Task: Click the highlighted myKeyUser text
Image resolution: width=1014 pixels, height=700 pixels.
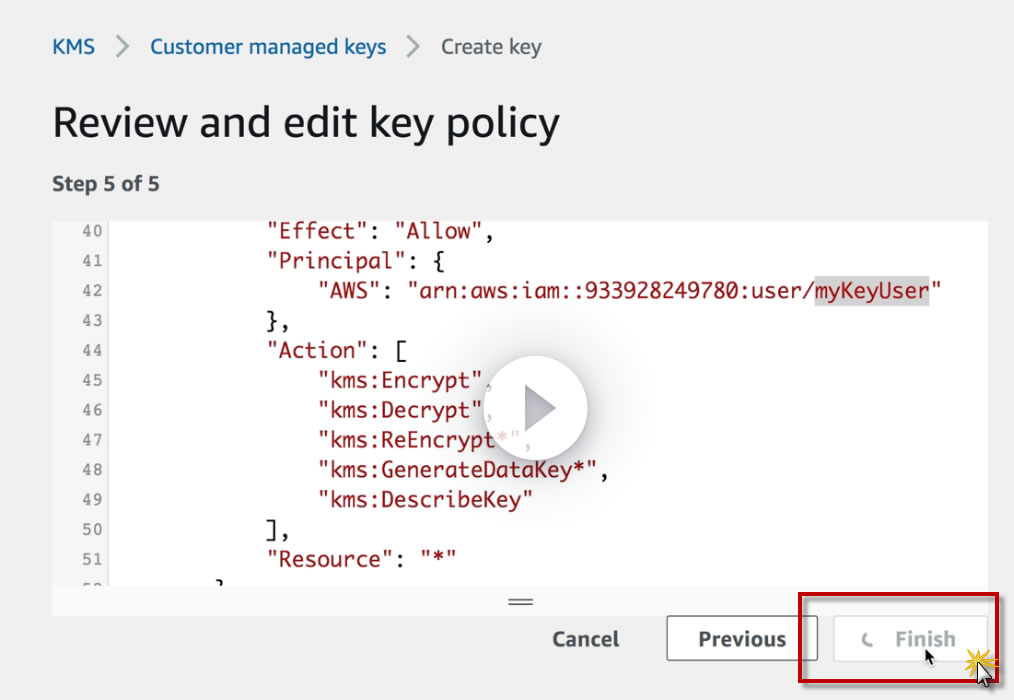Action: [872, 291]
